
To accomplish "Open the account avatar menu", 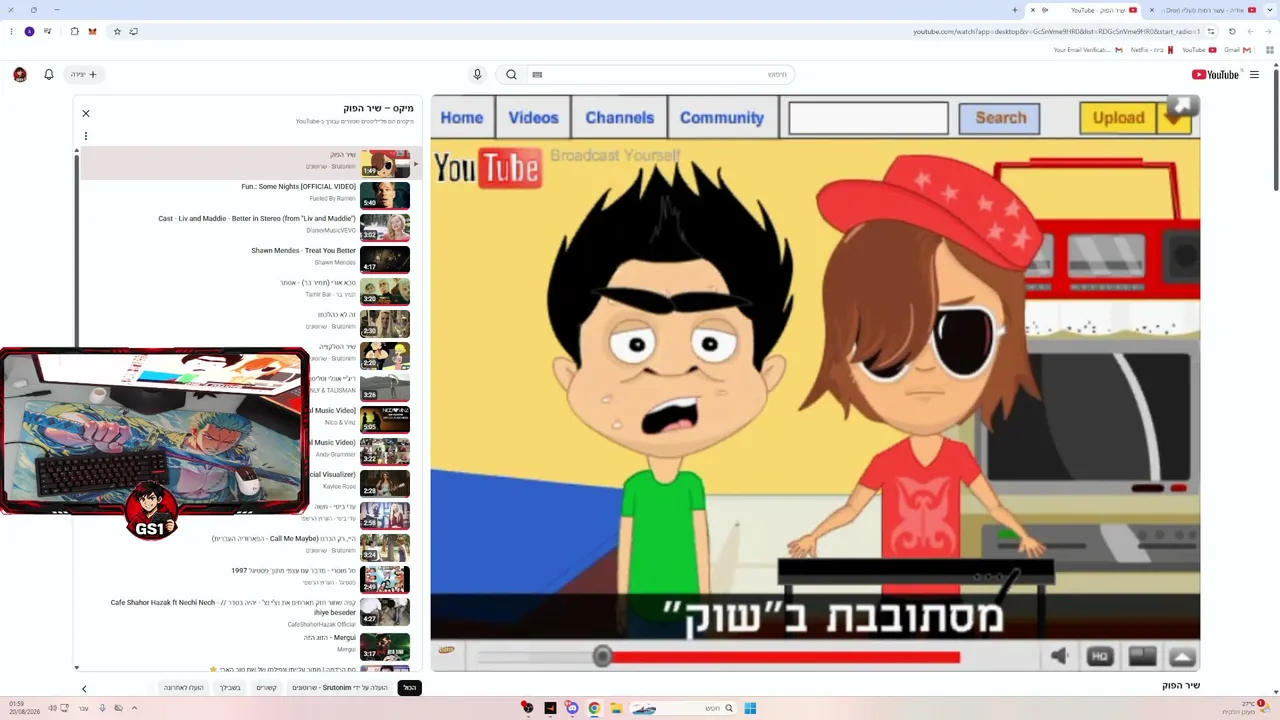I will 20,74.
